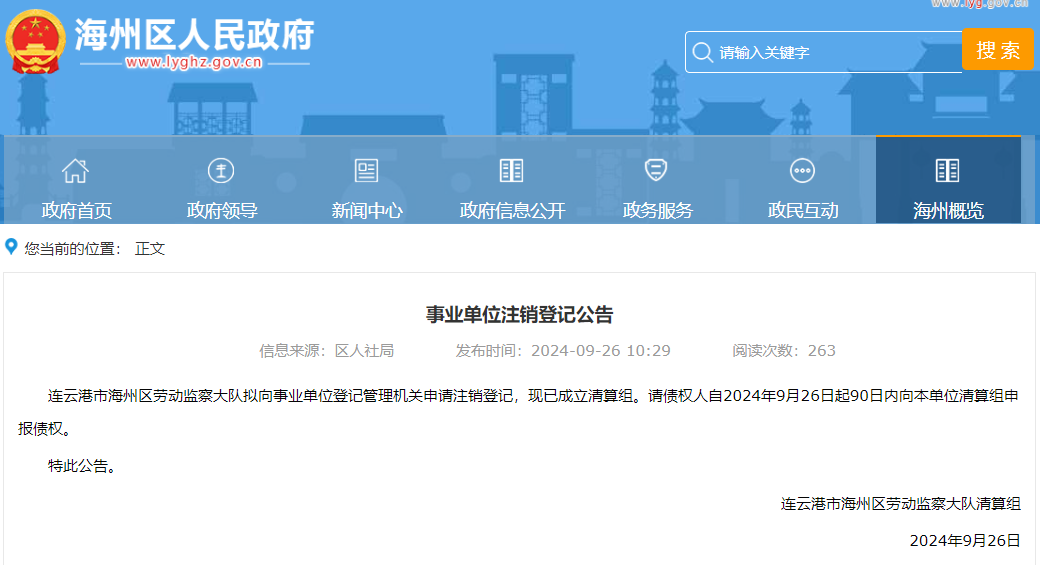Click the 信息来源：区人社局 text
The height and width of the screenshot is (565, 1040).
pos(326,351)
